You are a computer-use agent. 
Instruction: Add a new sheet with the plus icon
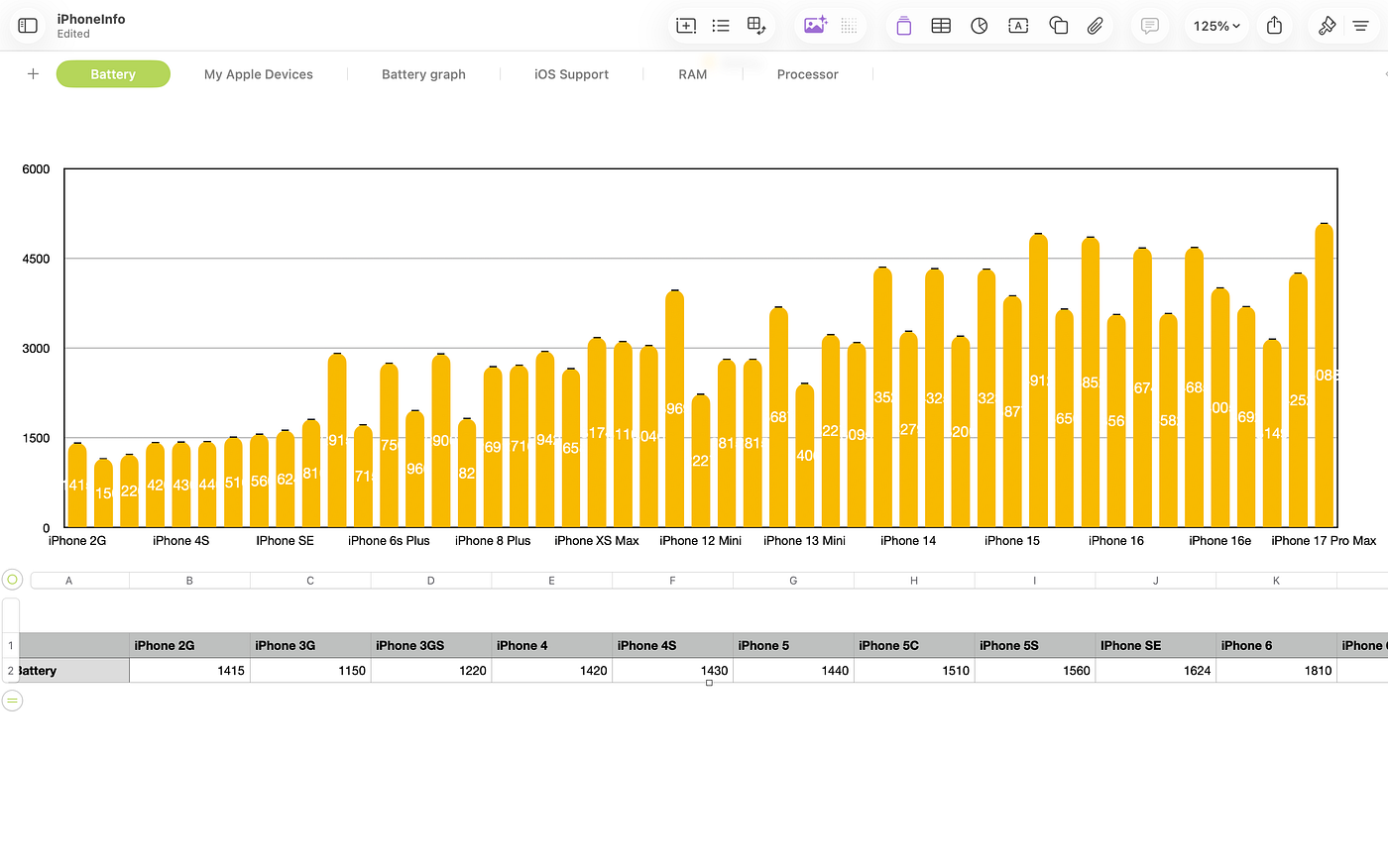(x=33, y=74)
